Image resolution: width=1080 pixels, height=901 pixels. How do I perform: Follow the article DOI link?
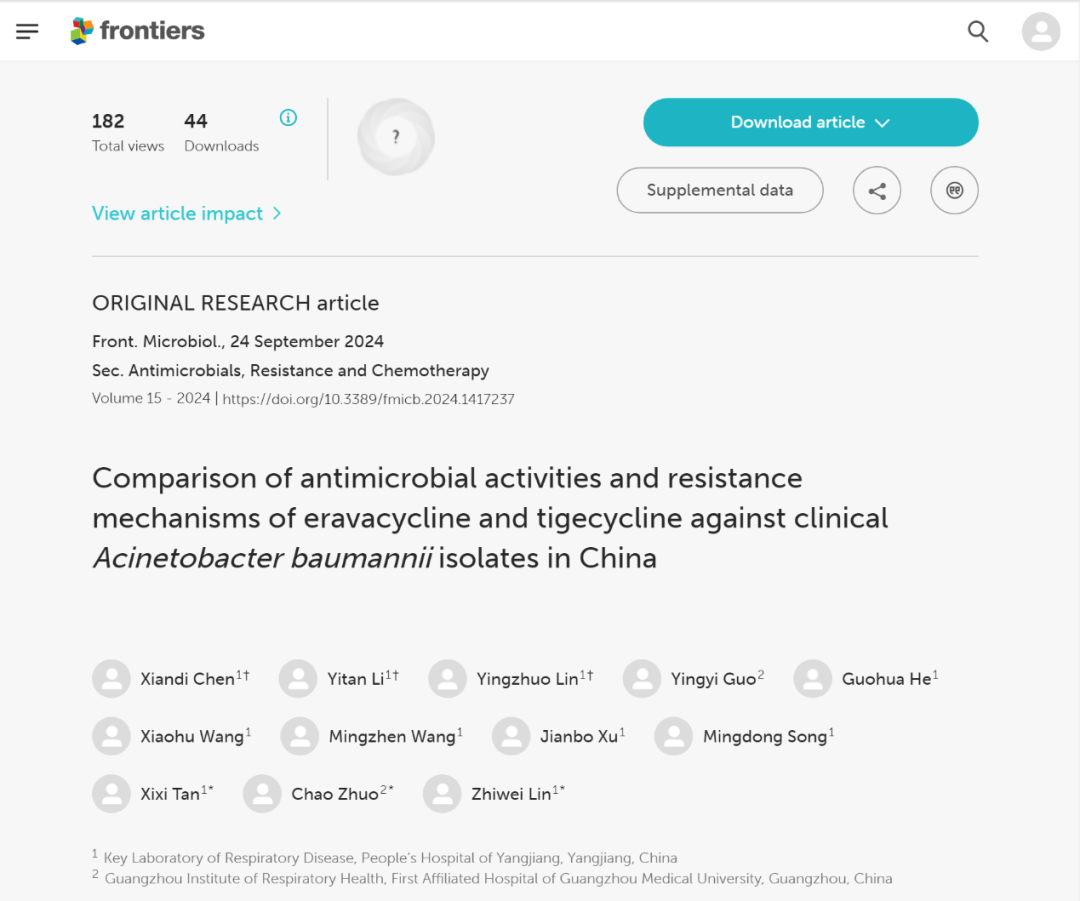point(368,399)
